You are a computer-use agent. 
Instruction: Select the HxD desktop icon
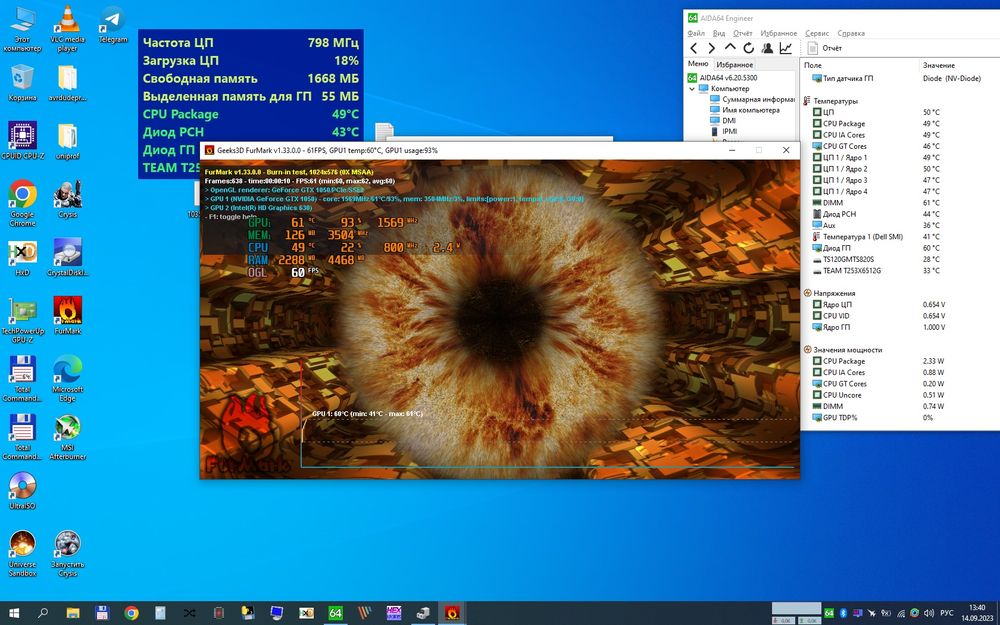(22, 258)
